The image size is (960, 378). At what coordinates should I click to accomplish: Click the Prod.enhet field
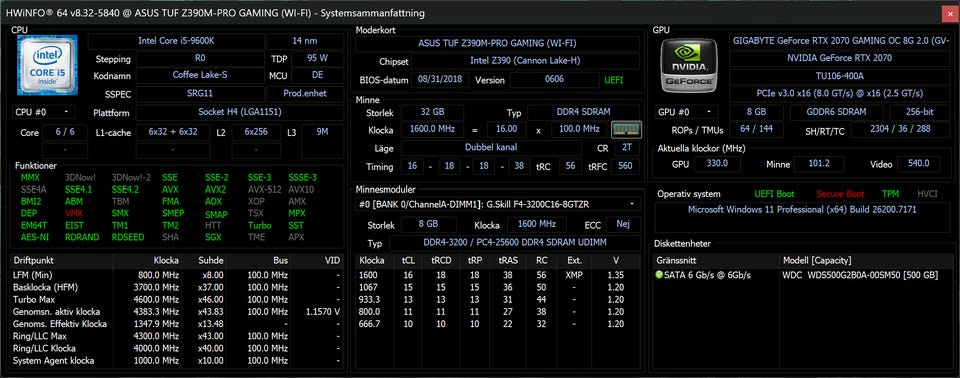[x=304, y=94]
